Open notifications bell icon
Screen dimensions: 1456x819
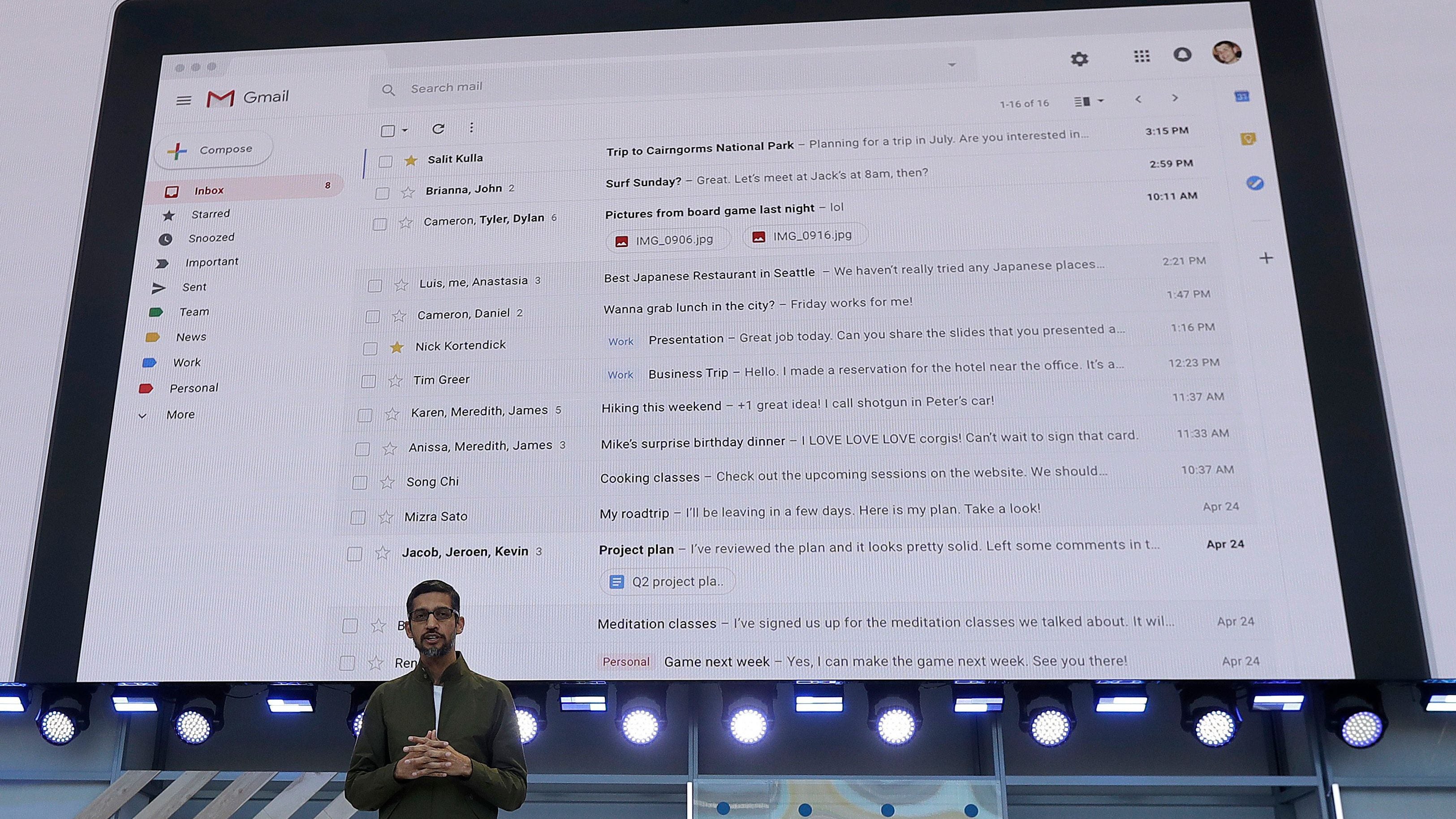[1182, 55]
